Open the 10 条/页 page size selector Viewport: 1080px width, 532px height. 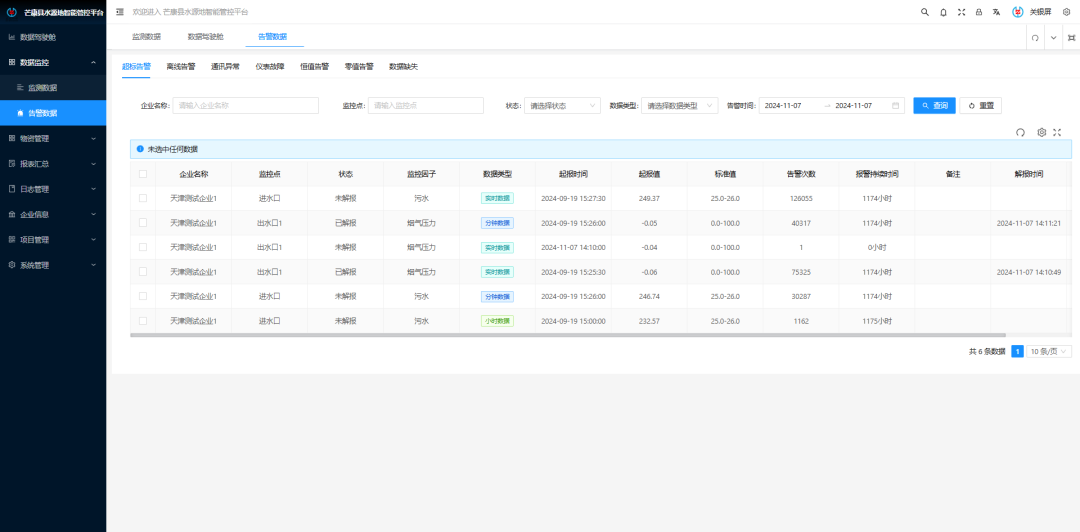(1049, 351)
